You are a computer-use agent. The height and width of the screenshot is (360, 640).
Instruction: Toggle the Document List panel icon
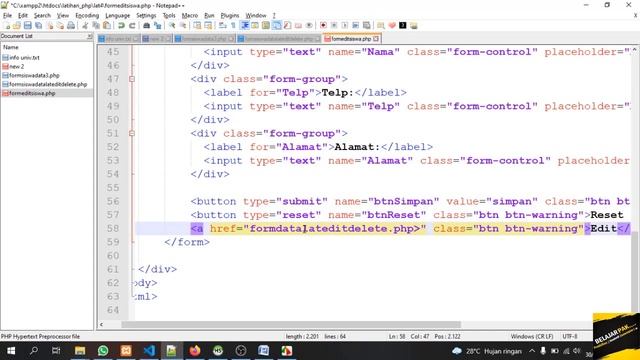coord(277,25)
